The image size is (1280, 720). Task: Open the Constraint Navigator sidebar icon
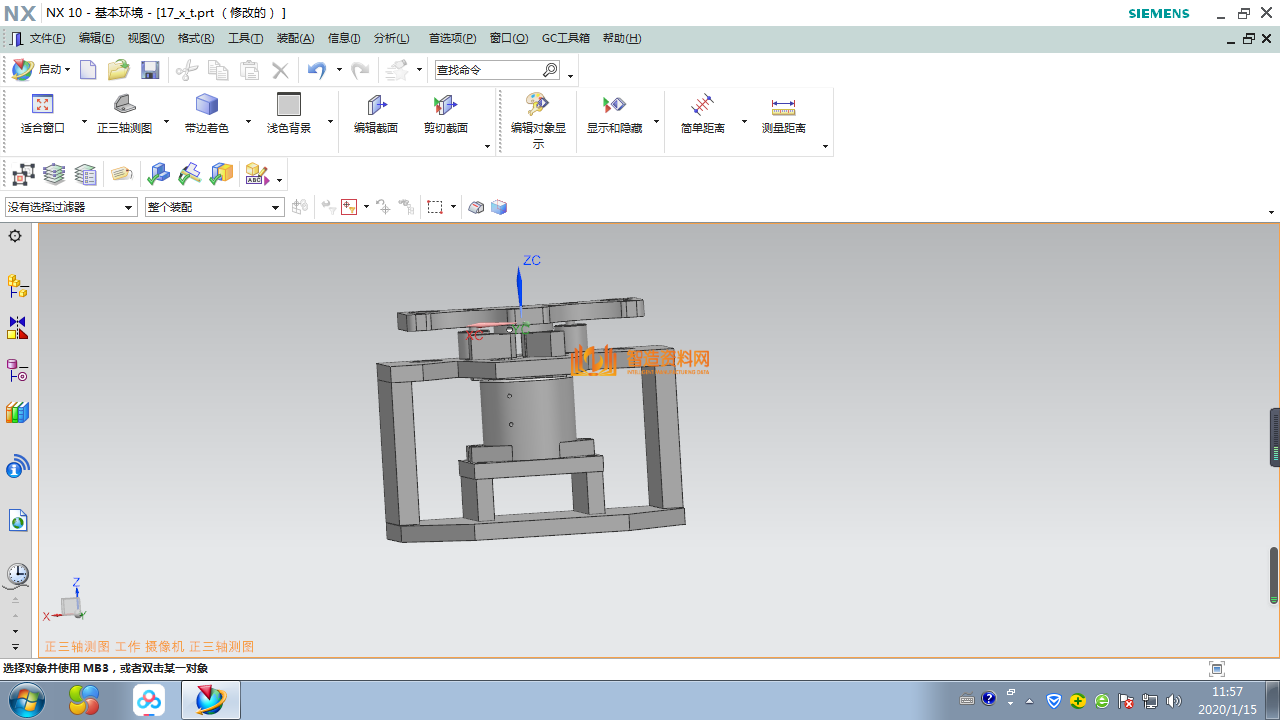click(x=17, y=328)
